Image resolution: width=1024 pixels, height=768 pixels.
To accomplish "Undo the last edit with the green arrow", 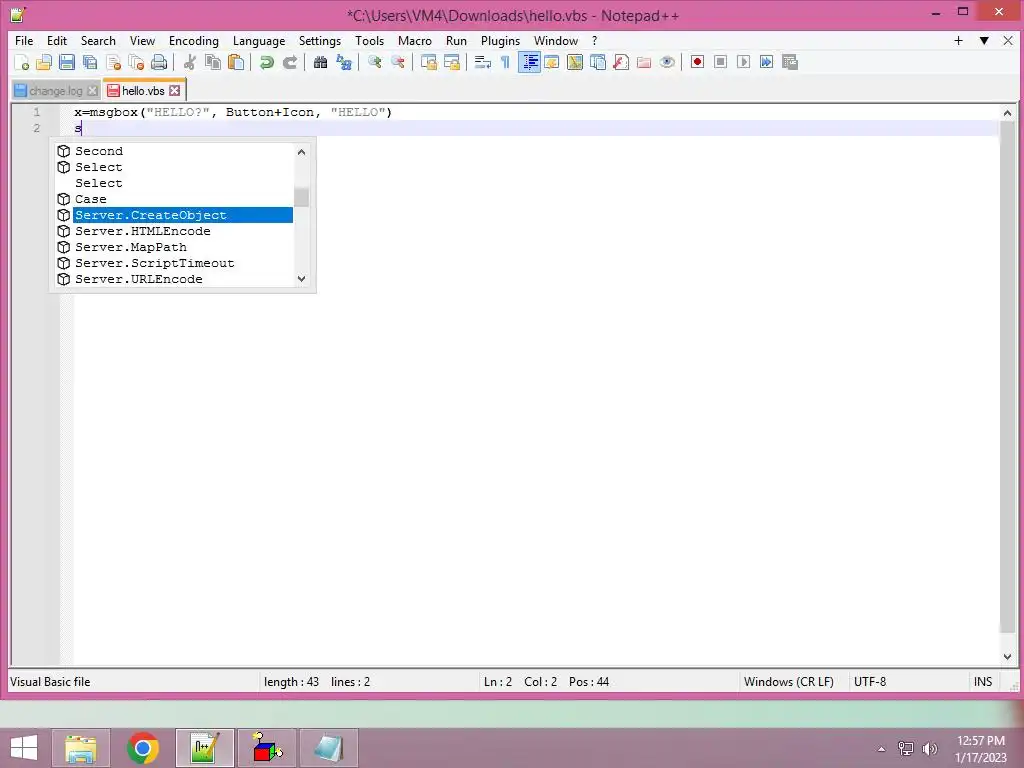I will [266, 62].
